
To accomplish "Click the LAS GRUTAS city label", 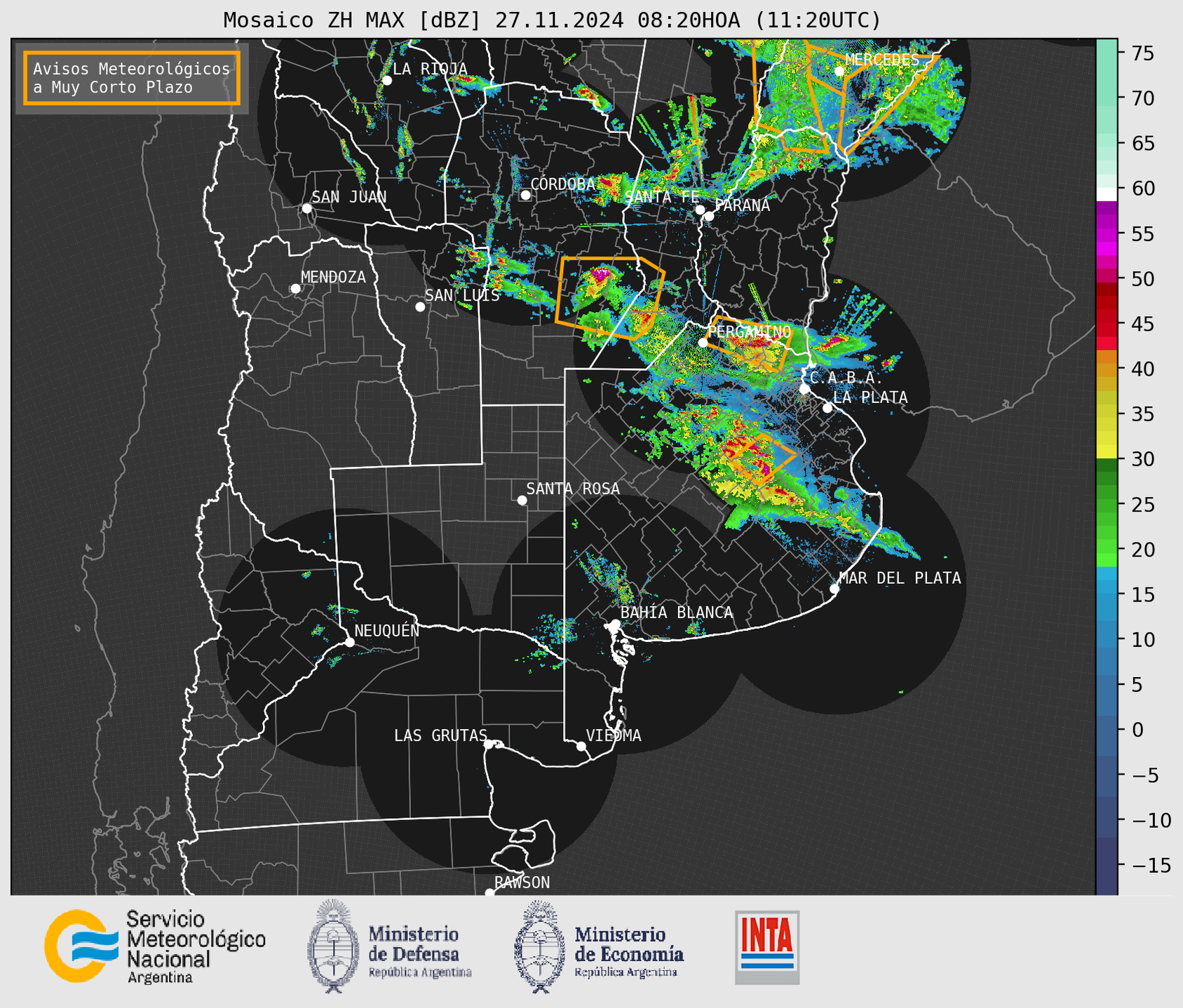I will (440, 735).
